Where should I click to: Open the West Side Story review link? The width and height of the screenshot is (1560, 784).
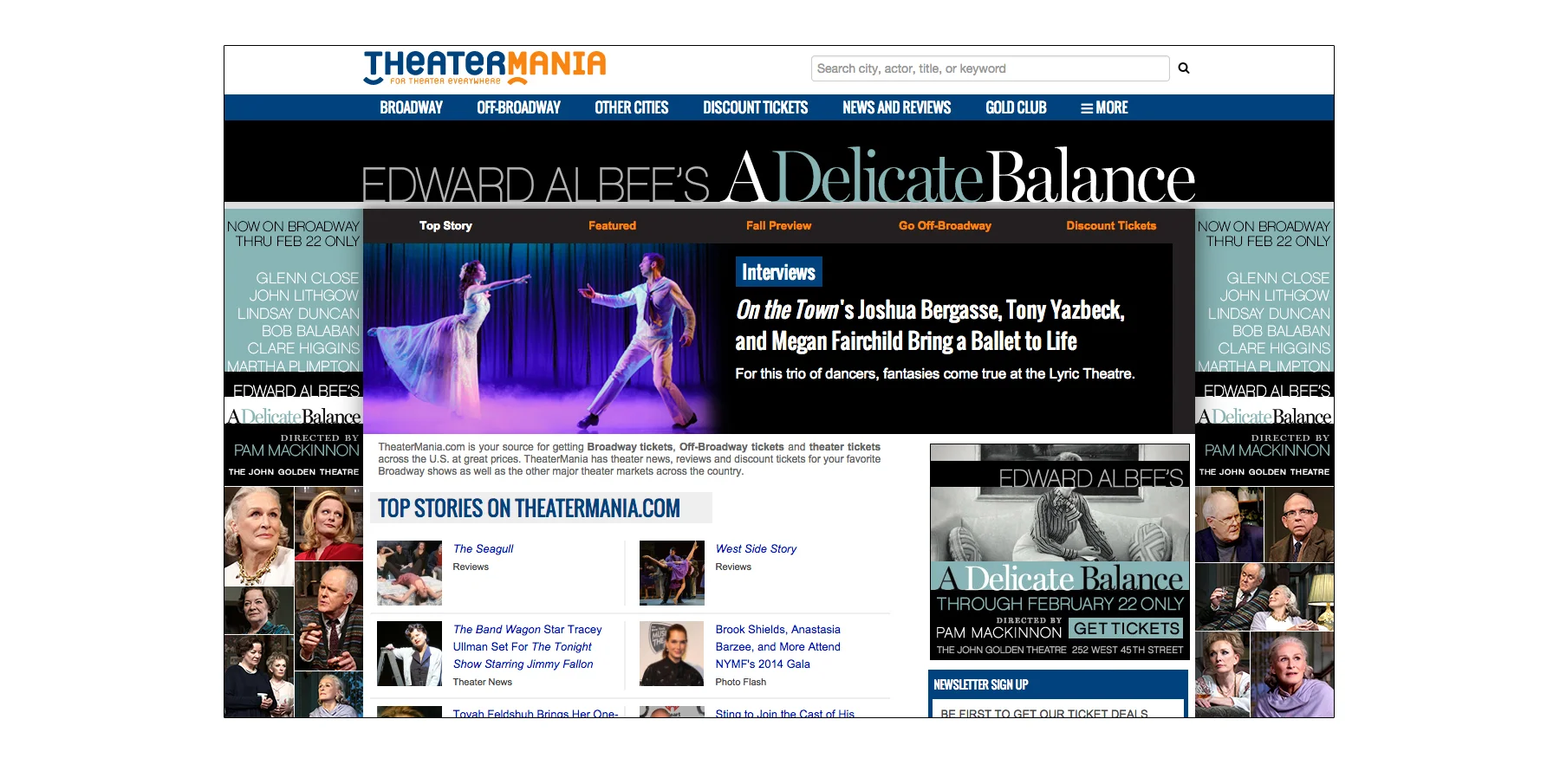pos(755,548)
